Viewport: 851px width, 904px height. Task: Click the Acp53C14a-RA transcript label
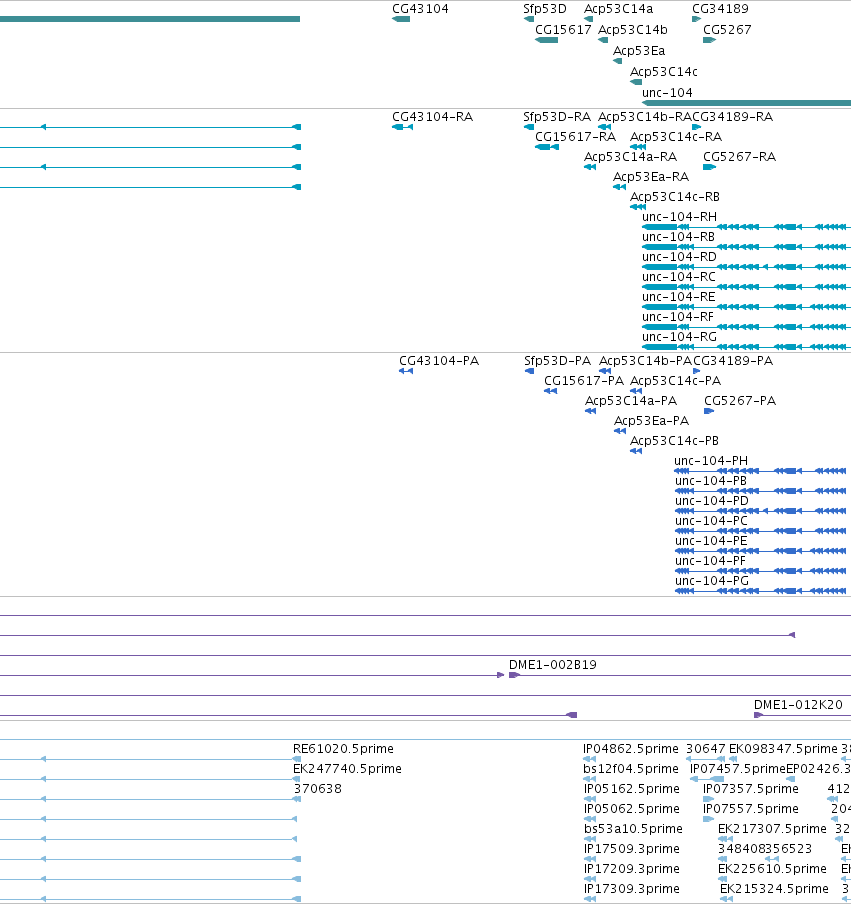(x=630, y=157)
